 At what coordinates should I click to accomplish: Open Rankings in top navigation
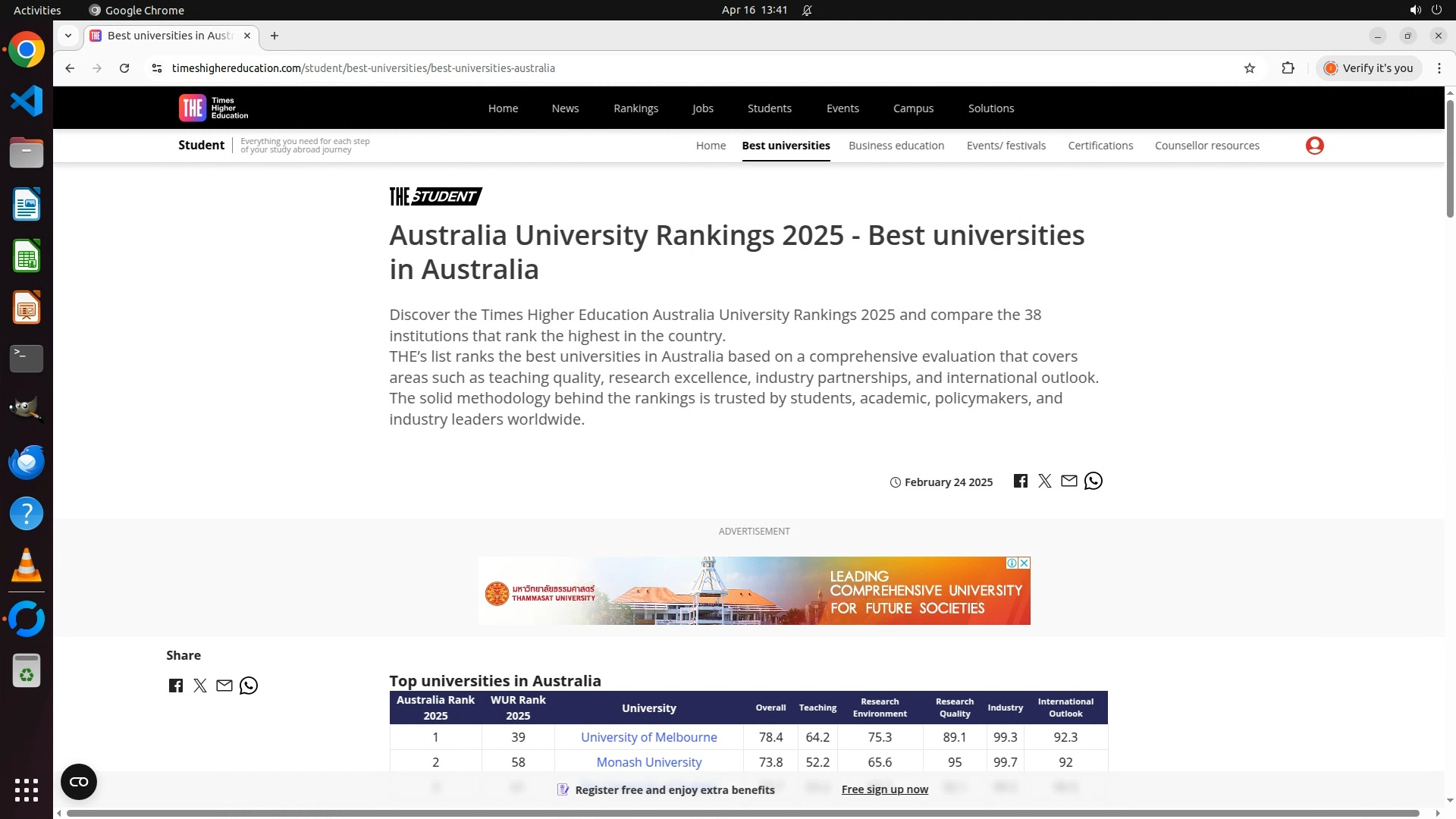click(x=635, y=108)
